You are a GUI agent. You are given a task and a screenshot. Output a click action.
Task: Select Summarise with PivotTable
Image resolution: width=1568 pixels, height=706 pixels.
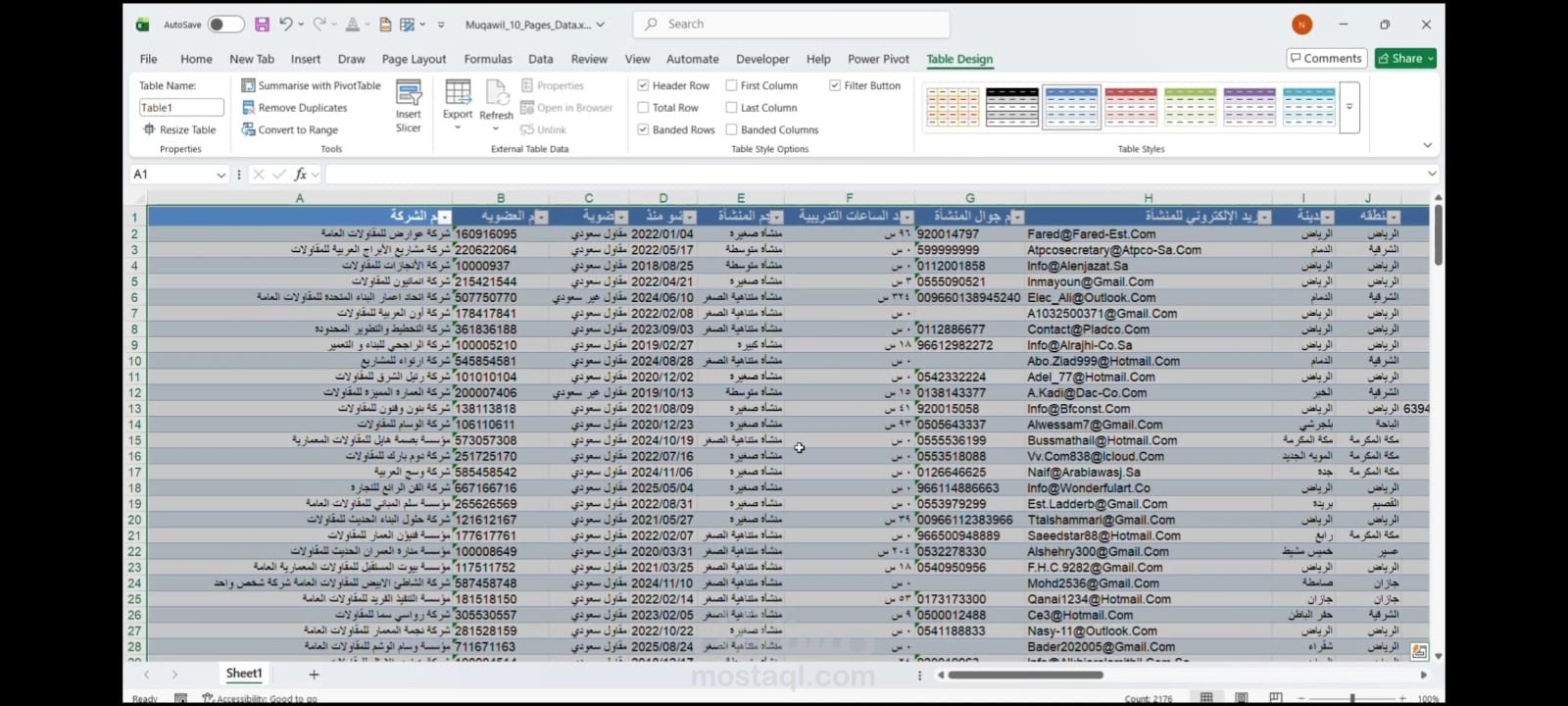tap(312, 86)
